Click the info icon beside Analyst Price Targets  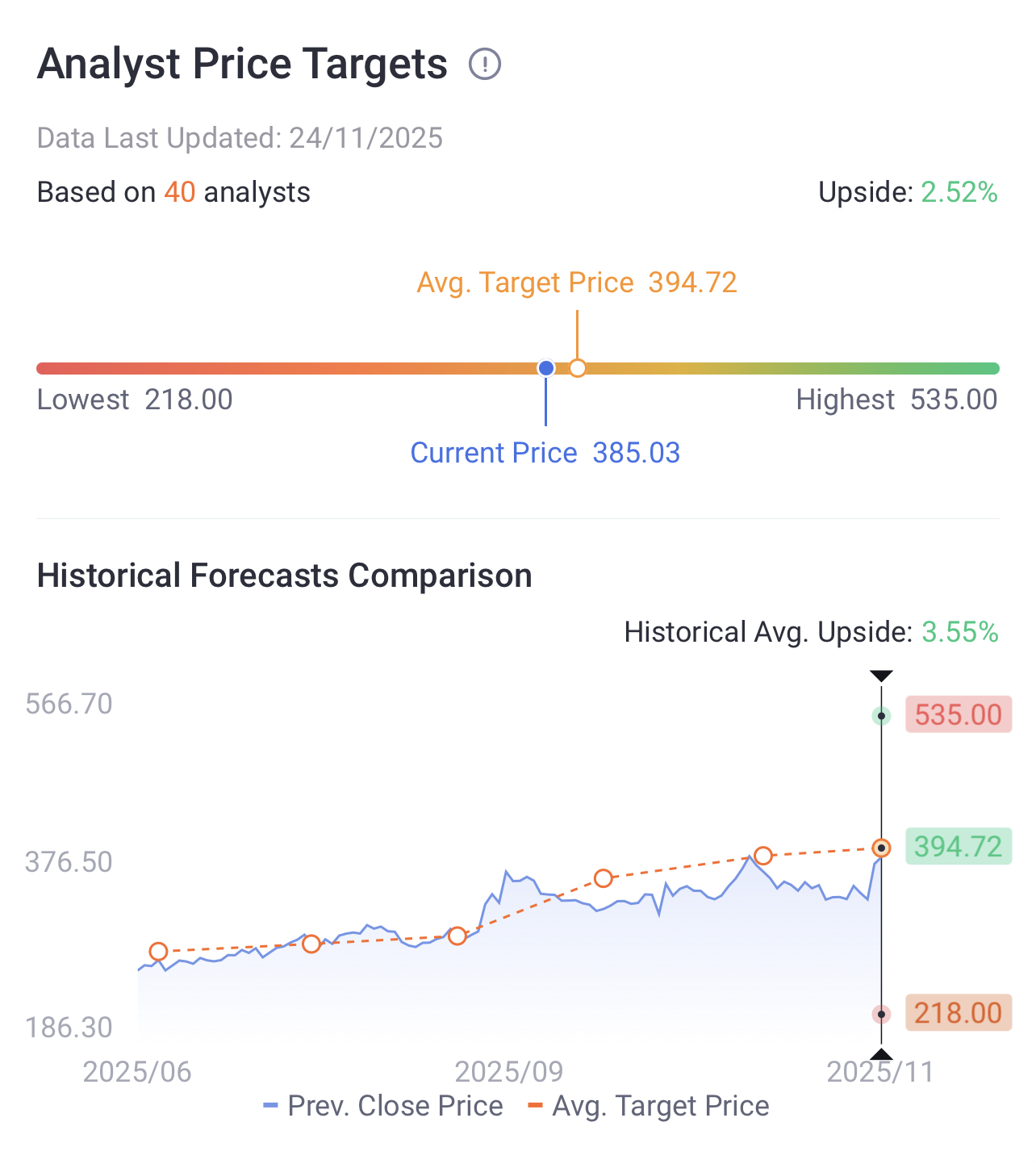[x=485, y=64]
